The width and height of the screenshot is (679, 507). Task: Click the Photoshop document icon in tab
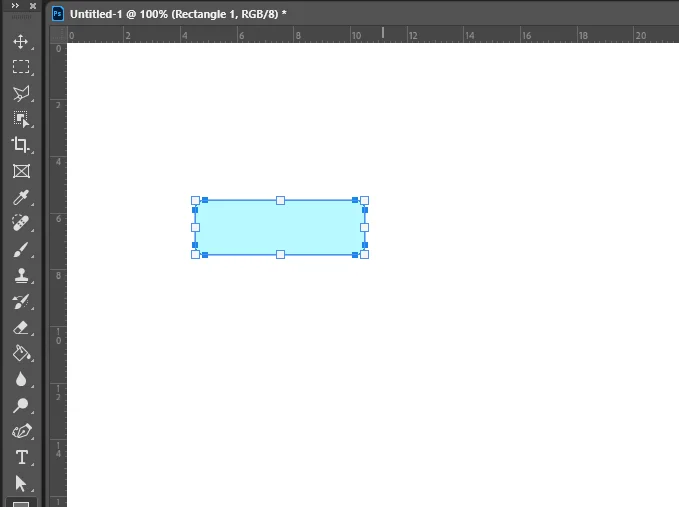coord(58,14)
